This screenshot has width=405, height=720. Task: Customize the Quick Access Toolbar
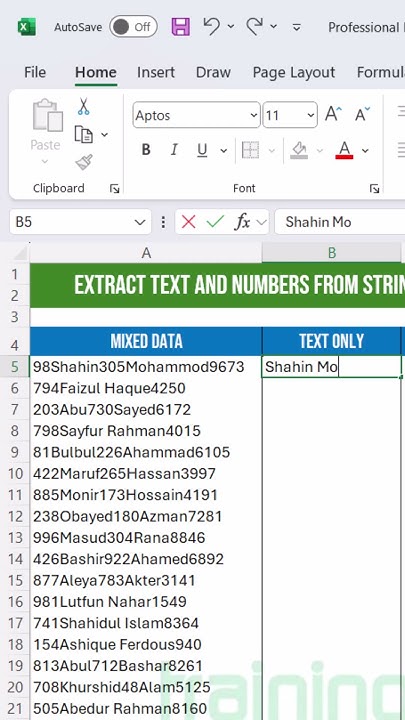point(297,28)
